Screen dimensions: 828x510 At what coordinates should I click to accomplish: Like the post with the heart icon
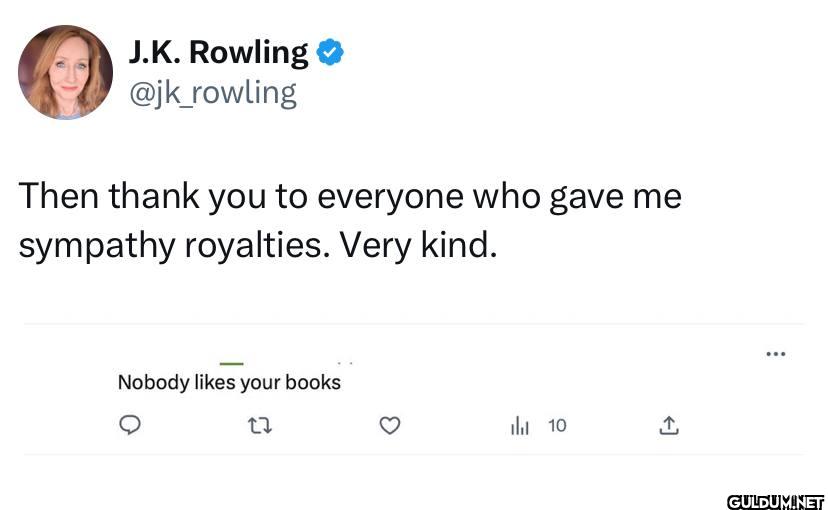pyautogui.click(x=390, y=426)
